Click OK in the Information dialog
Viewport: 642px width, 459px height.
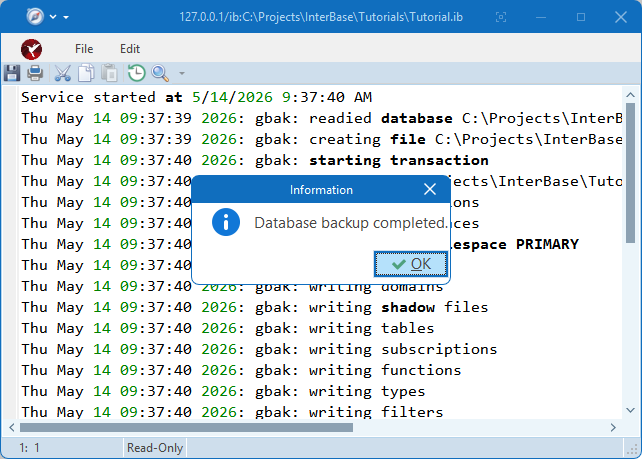click(x=411, y=264)
